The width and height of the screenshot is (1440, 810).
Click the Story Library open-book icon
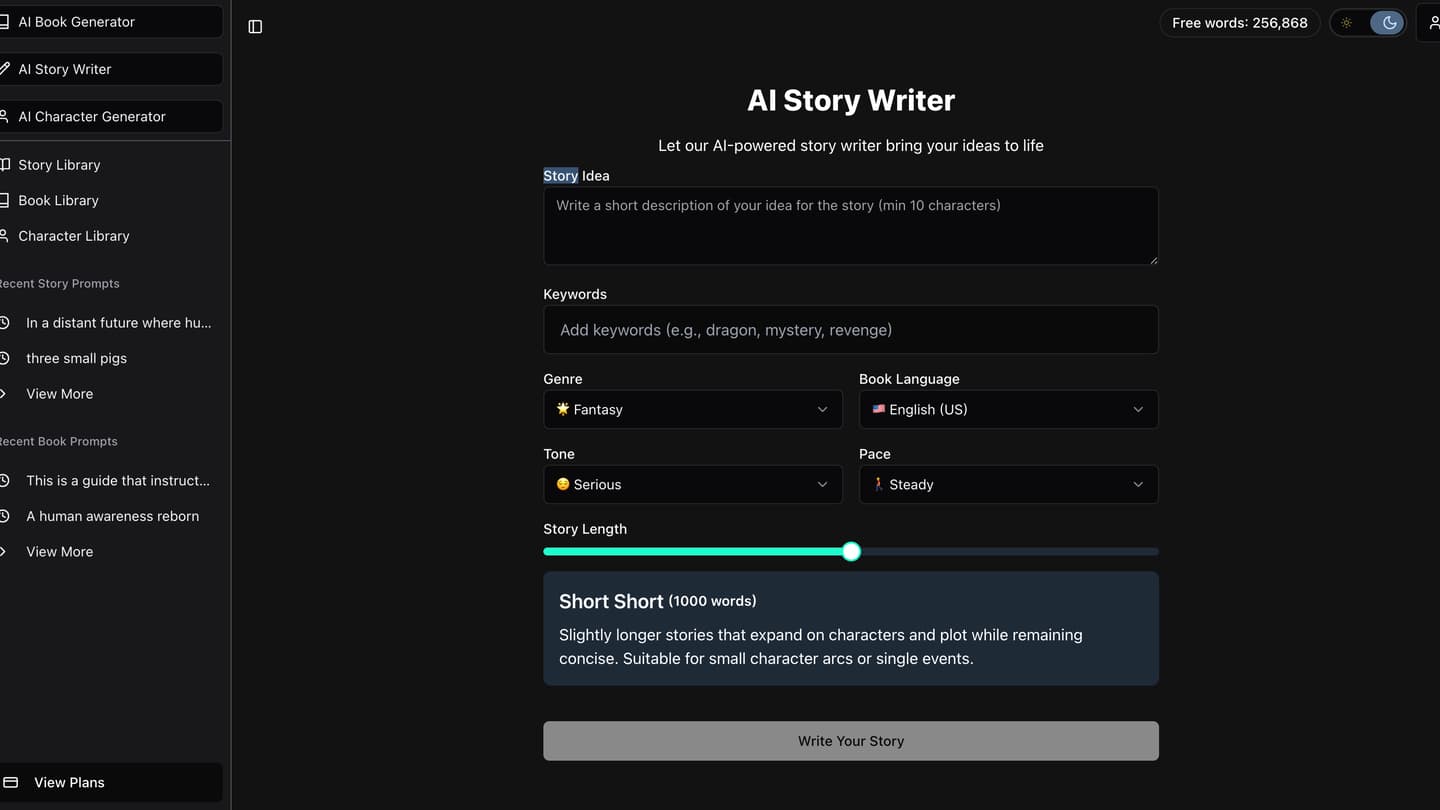point(6,164)
